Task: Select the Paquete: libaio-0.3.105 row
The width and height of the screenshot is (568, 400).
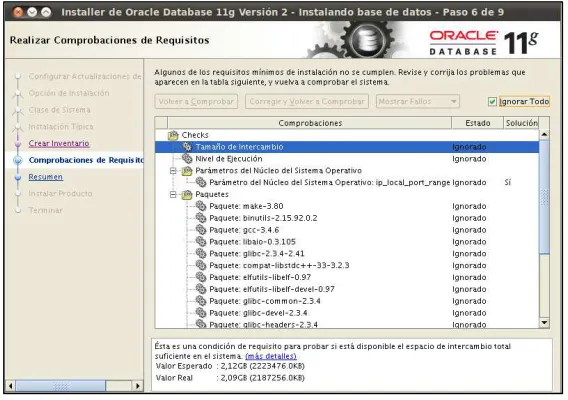Action: 347,242
